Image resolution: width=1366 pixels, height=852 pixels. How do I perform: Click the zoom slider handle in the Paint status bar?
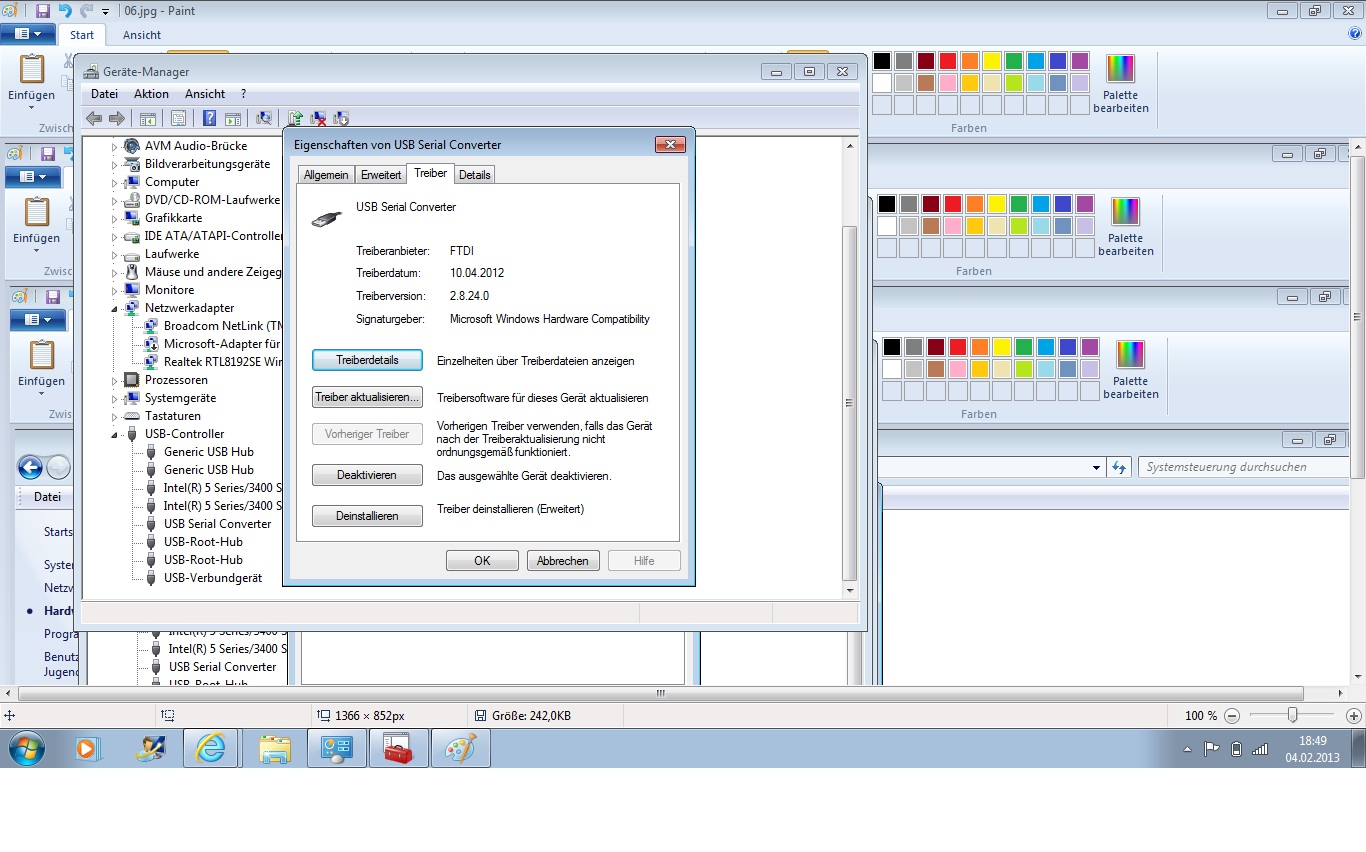(x=1293, y=715)
